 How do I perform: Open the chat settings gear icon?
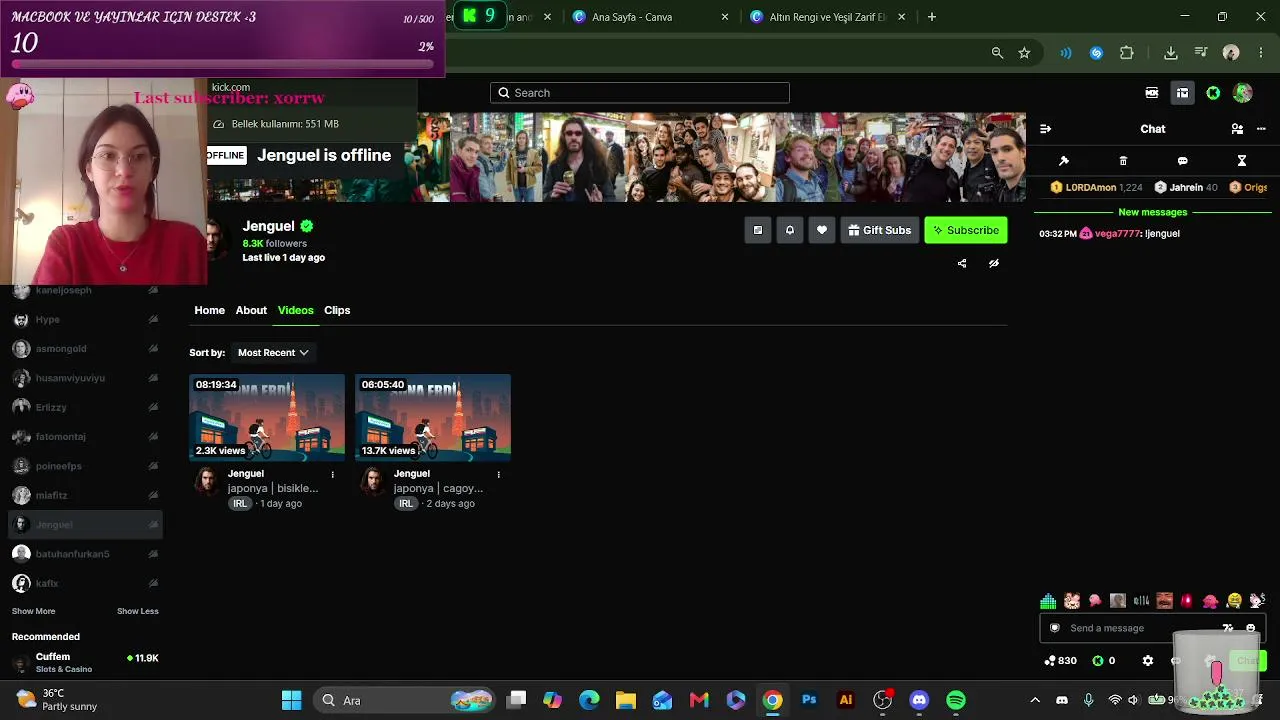pyautogui.click(x=1148, y=661)
